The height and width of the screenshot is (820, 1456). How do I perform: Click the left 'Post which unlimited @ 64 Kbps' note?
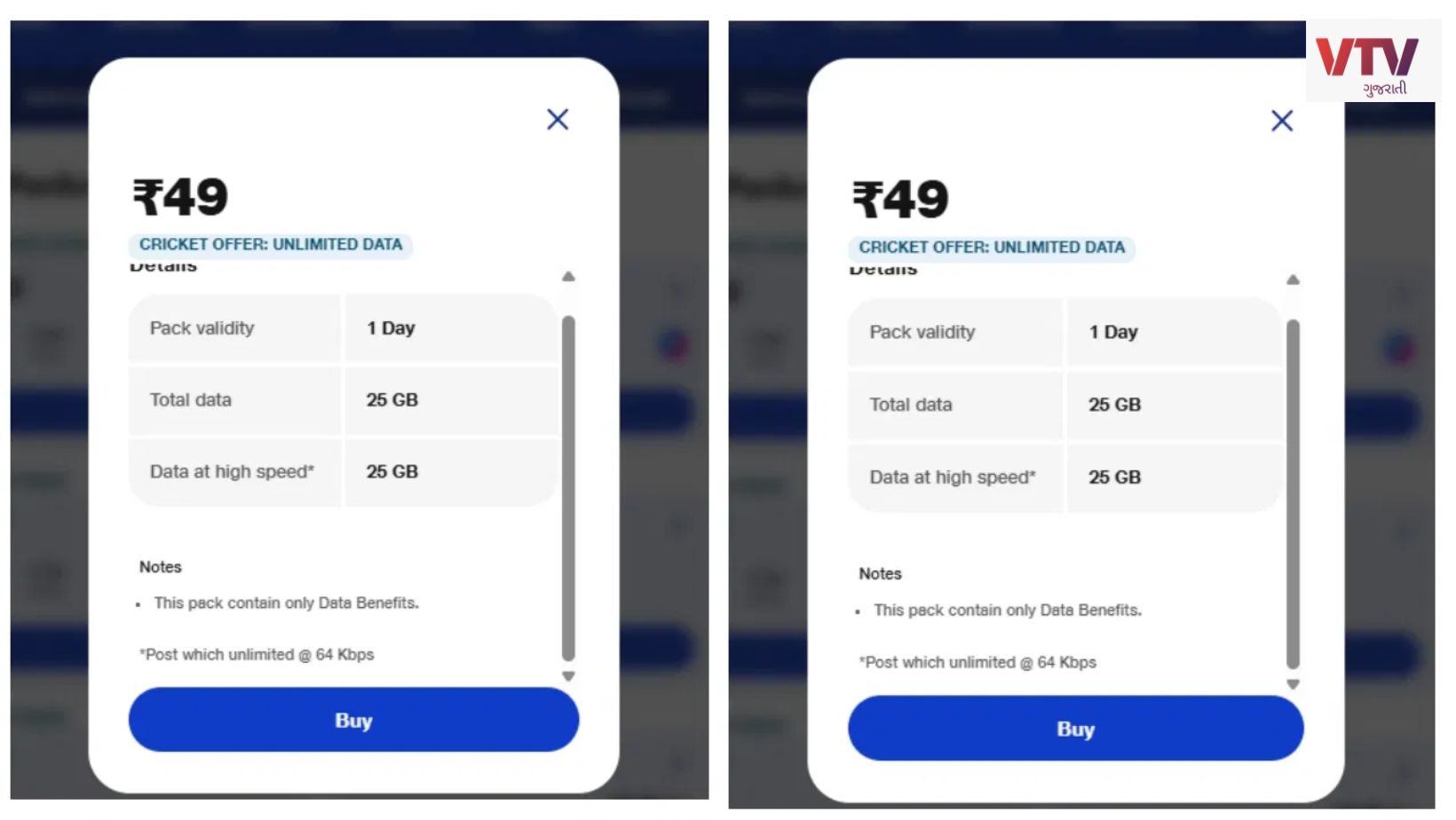(257, 655)
